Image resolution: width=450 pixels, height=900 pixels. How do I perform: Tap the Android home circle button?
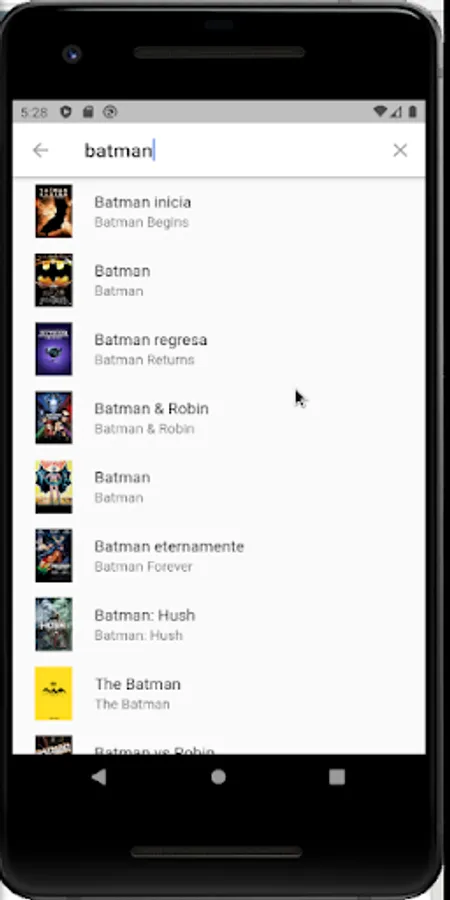pyautogui.click(x=218, y=777)
